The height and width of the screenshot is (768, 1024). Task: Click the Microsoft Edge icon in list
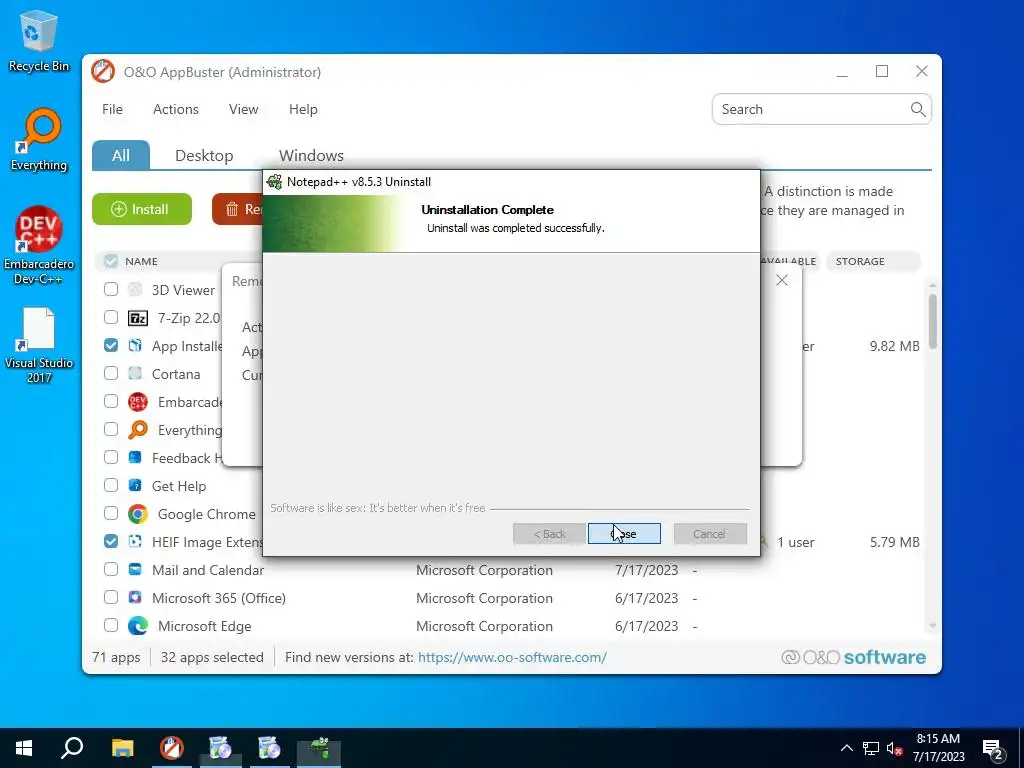coord(138,626)
